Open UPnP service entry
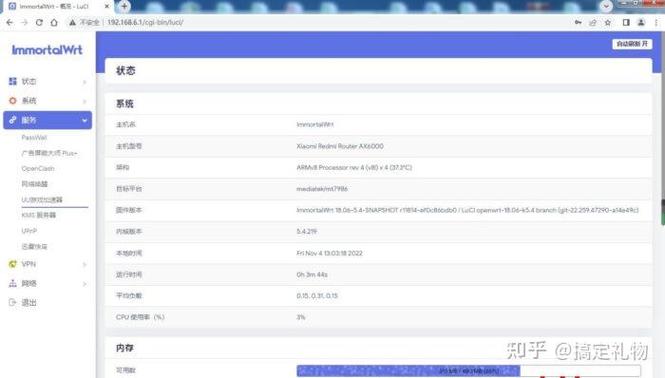This screenshot has height=378, width=665. click(x=29, y=231)
